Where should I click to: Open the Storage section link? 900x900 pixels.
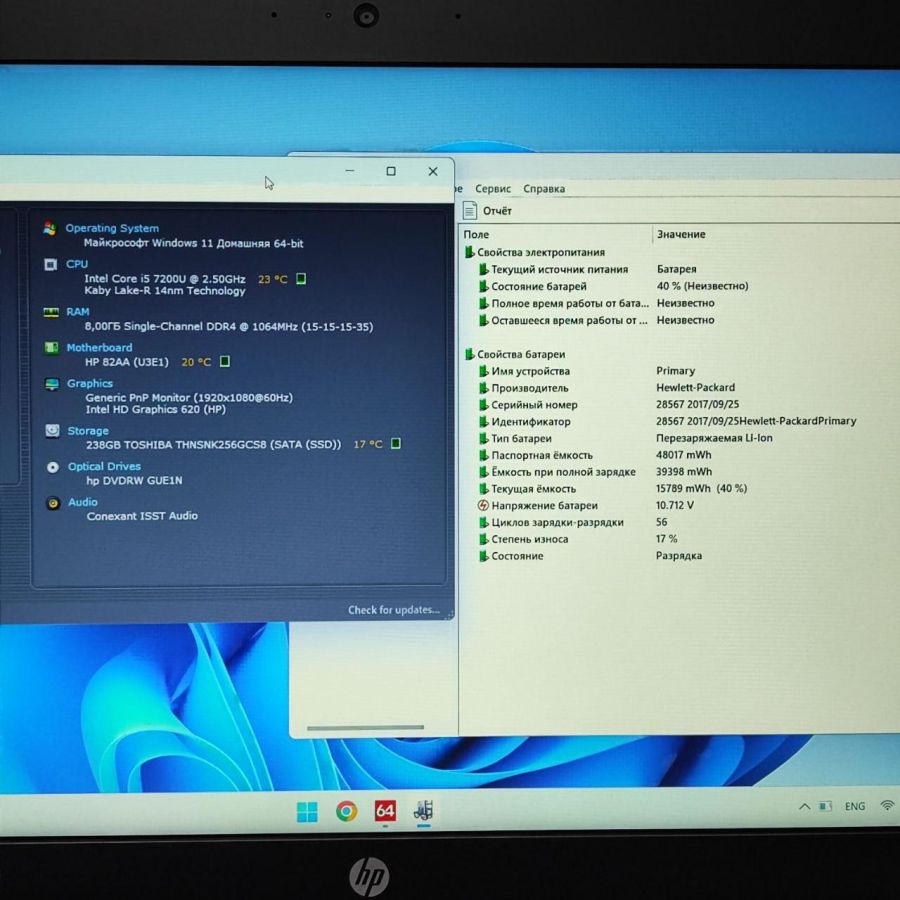(88, 430)
